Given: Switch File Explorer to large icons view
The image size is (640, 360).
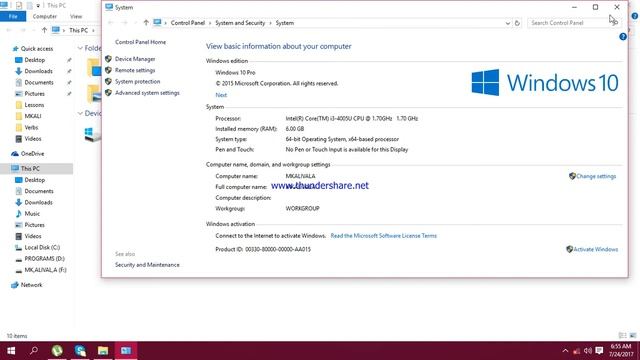Looking at the screenshot, I should (x=633, y=336).
